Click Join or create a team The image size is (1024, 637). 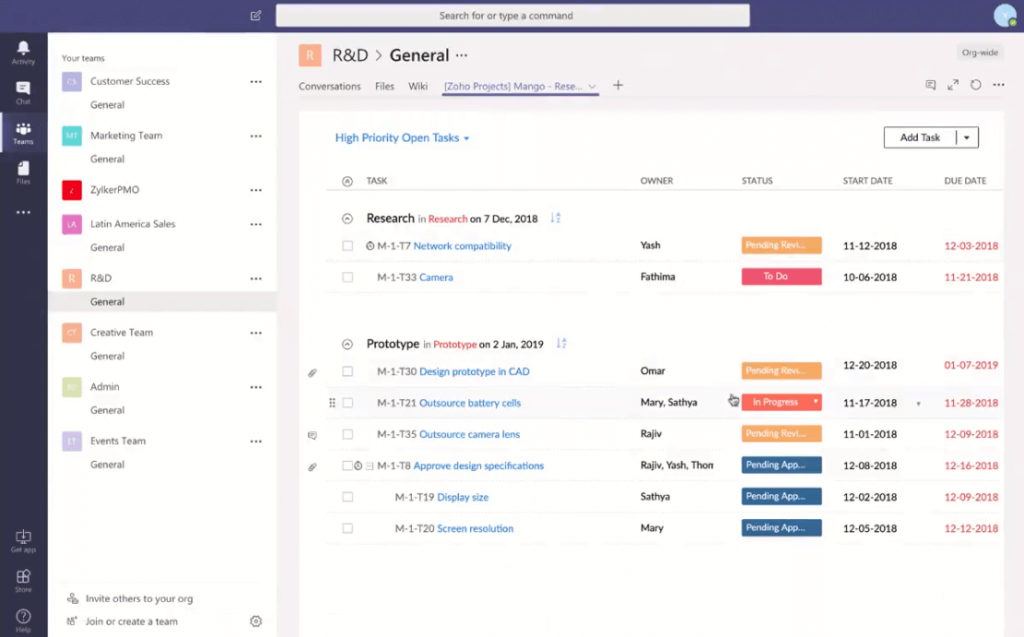tap(131, 621)
